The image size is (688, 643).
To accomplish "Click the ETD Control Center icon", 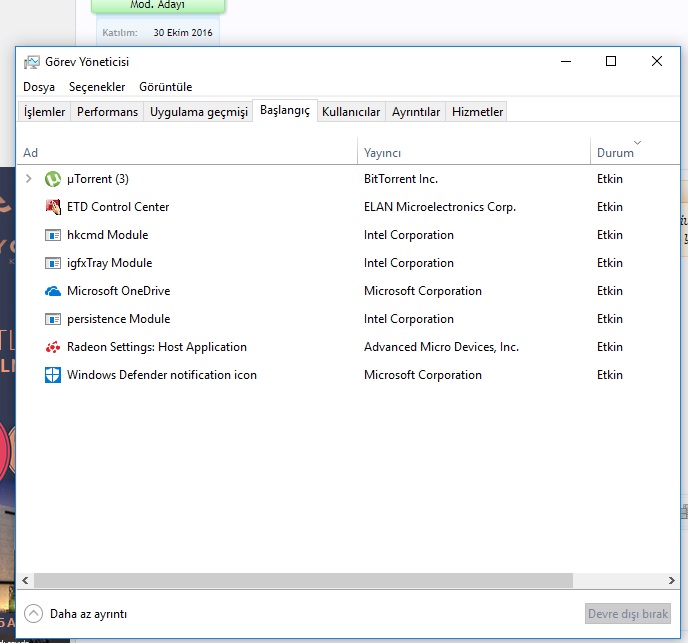I will [53, 207].
